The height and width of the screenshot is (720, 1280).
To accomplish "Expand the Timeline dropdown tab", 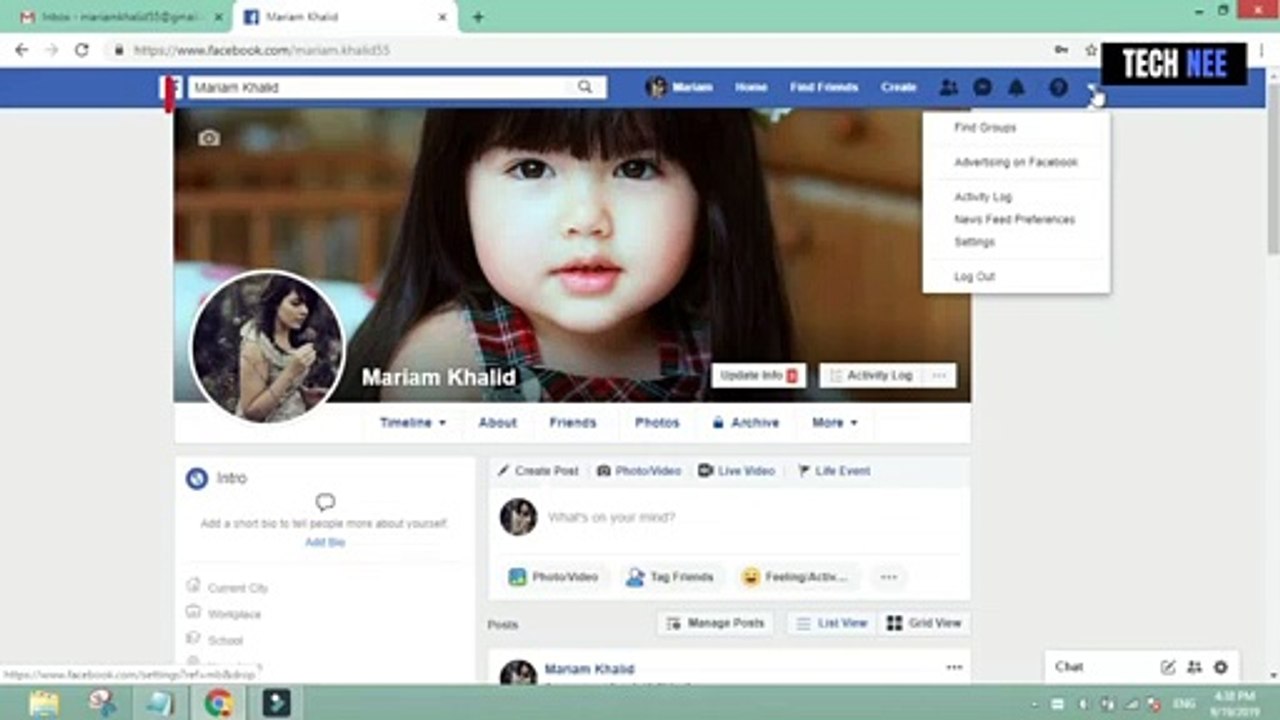I will pyautogui.click(x=412, y=423).
